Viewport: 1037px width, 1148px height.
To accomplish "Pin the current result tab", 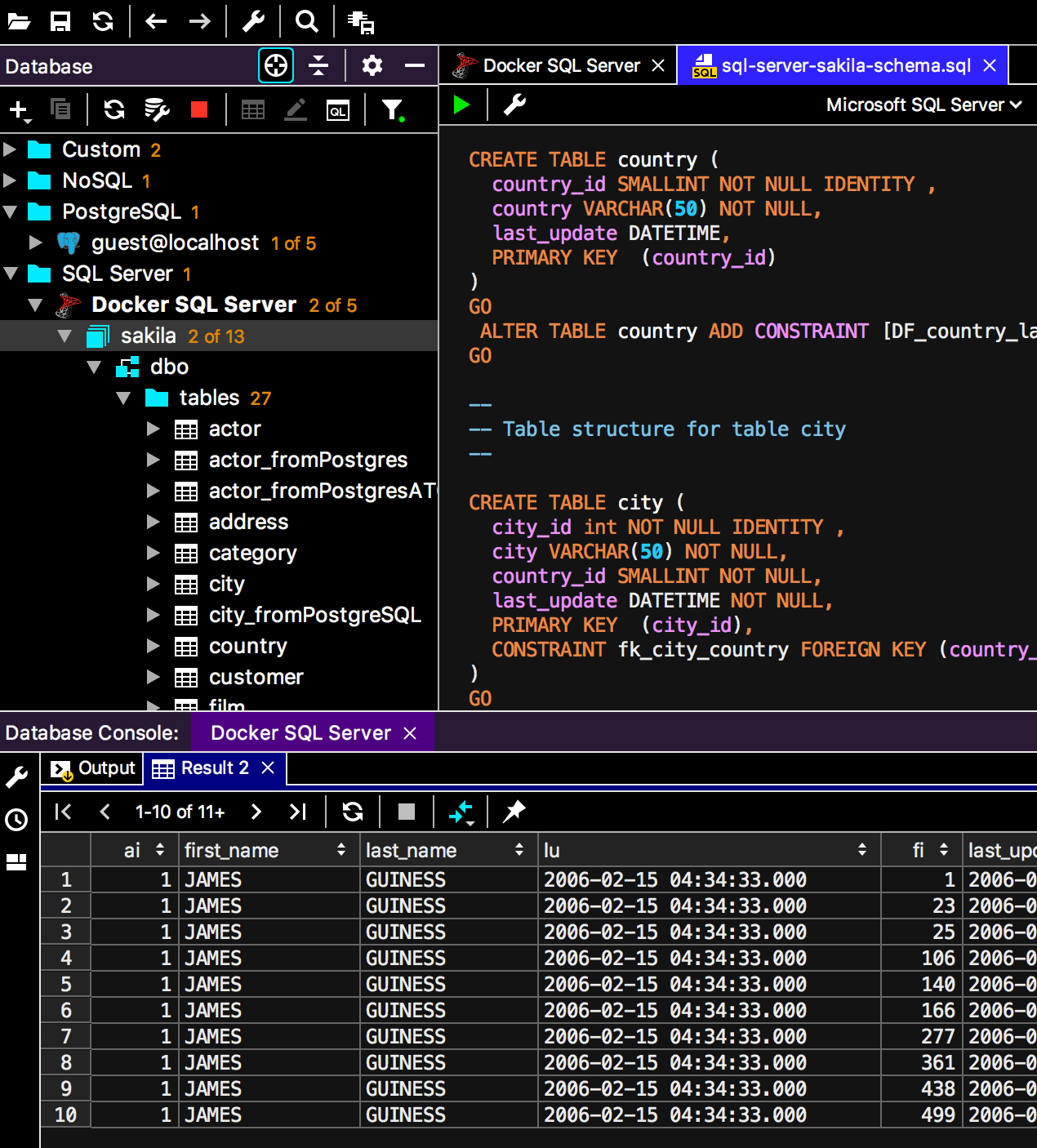I will pyautogui.click(x=514, y=811).
